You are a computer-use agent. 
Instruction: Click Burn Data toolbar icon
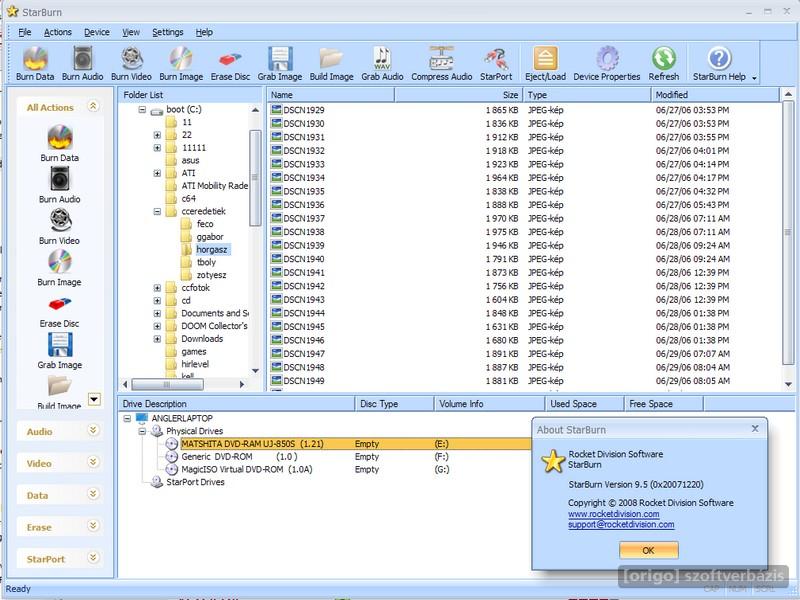point(35,64)
